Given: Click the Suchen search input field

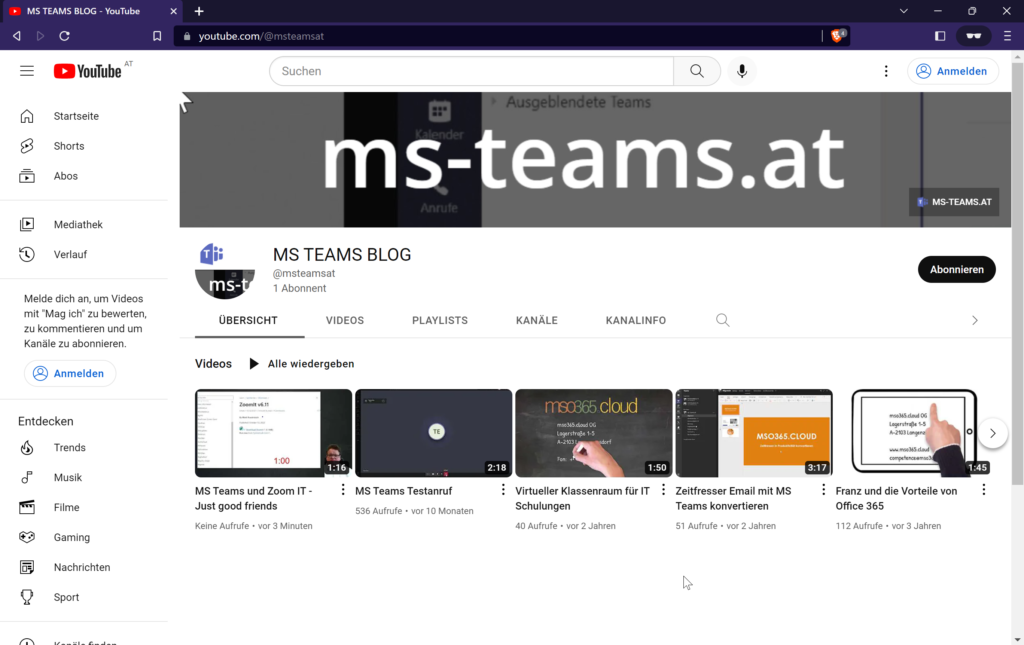Looking at the screenshot, I should click(x=472, y=71).
